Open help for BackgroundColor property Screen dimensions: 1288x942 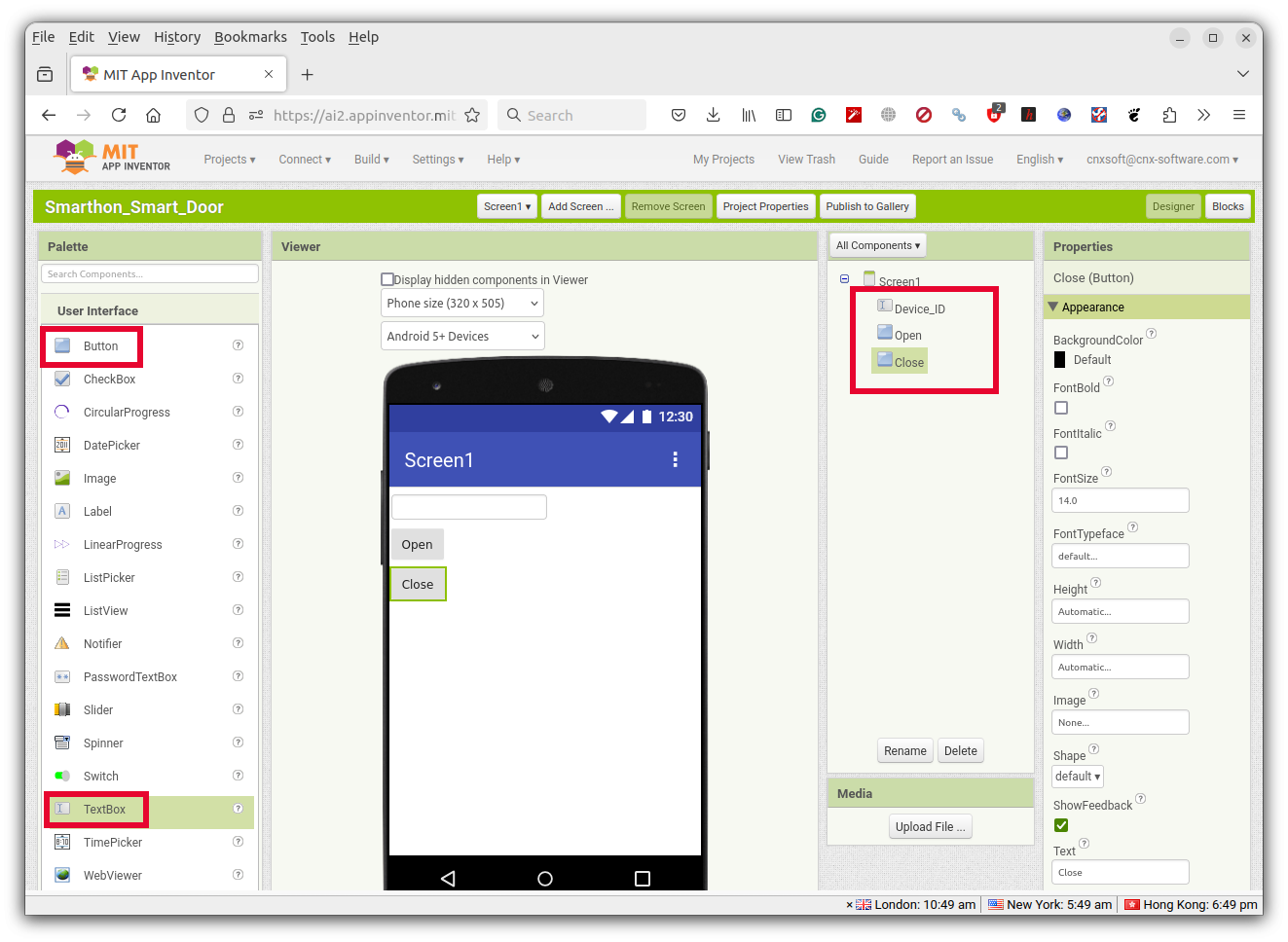pos(1152,334)
